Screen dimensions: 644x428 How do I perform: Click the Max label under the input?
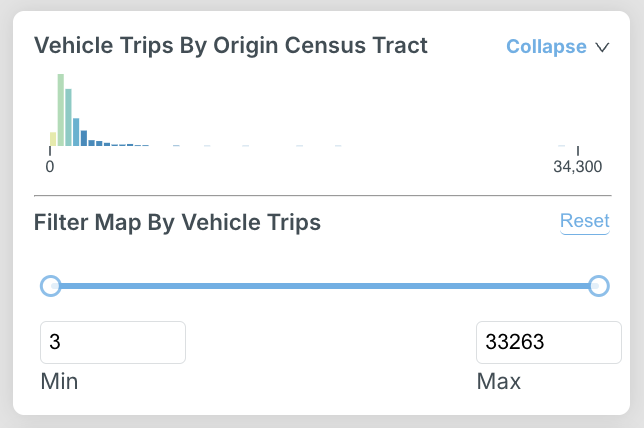498,381
